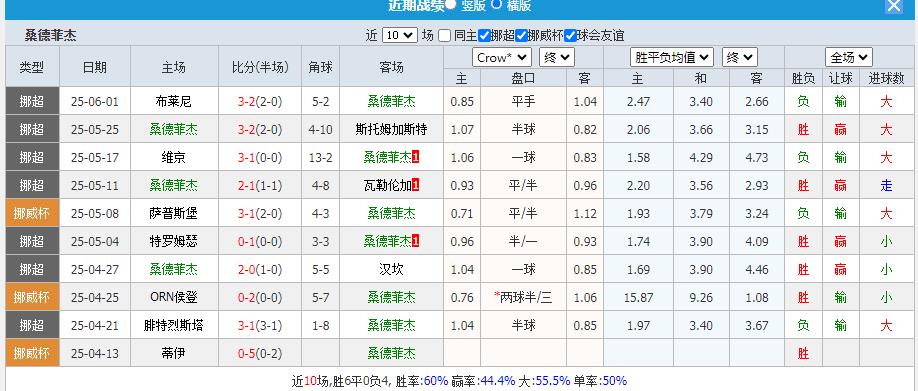The height and width of the screenshot is (391, 918).
Task: Select the 竖版 radio button
Action: pos(450,4)
